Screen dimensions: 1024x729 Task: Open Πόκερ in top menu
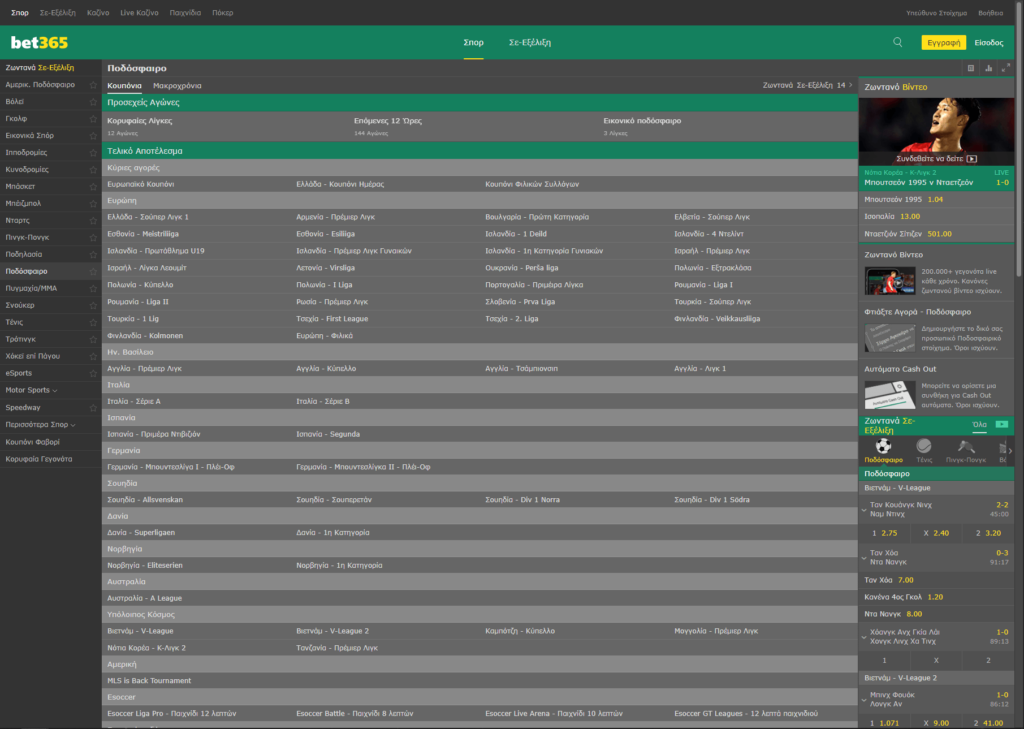tap(223, 12)
